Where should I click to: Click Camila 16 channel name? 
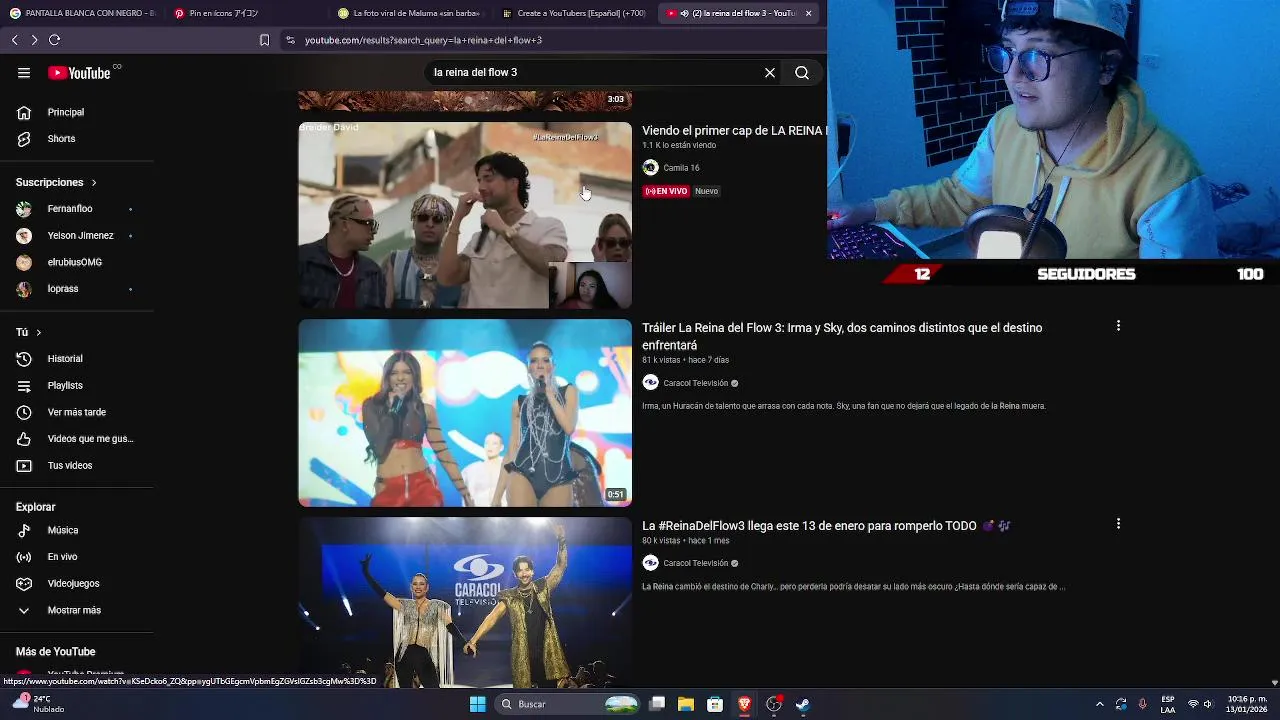coord(681,168)
